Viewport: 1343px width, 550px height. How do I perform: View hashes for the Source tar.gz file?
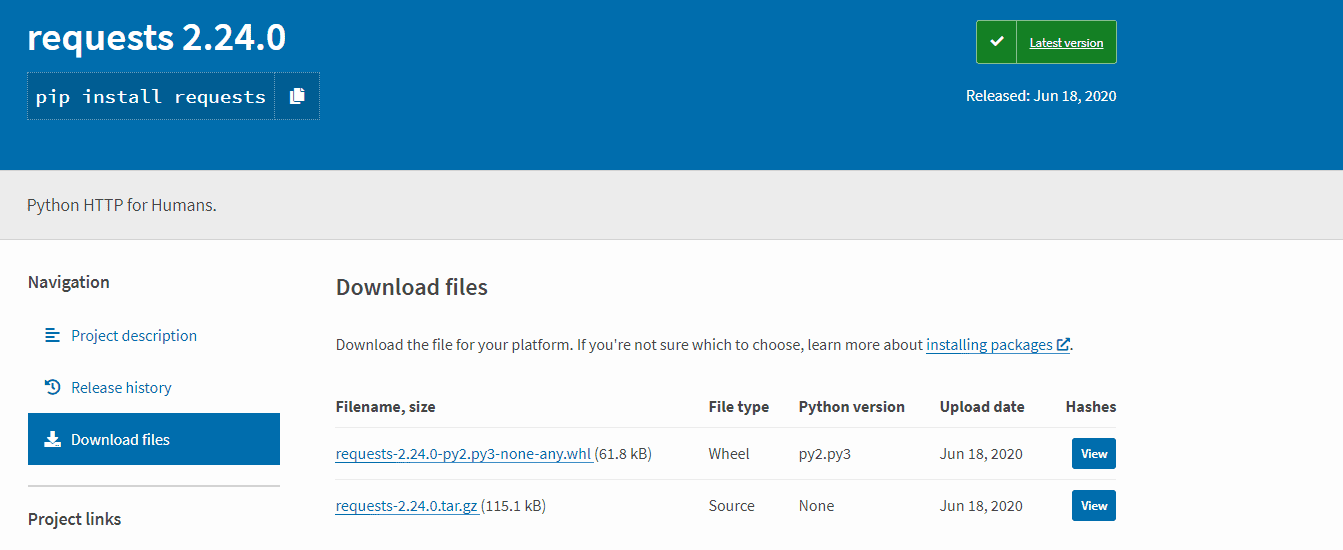tap(1094, 506)
